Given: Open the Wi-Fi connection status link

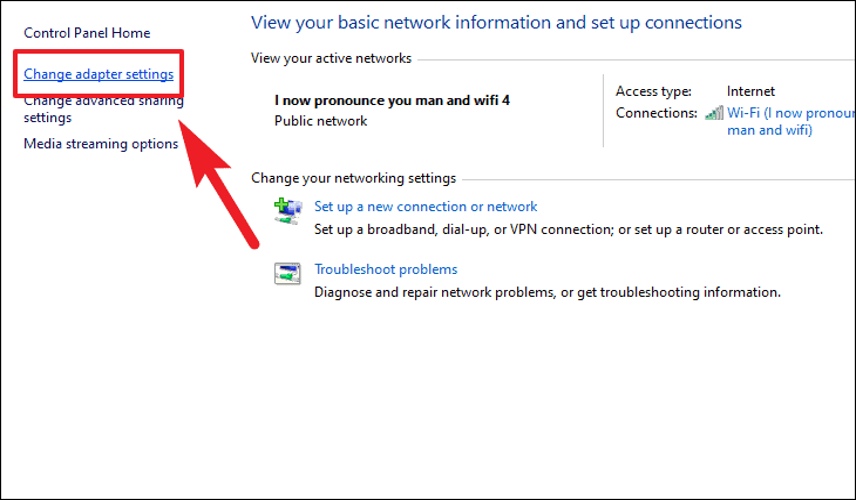Looking at the screenshot, I should tap(791, 121).
